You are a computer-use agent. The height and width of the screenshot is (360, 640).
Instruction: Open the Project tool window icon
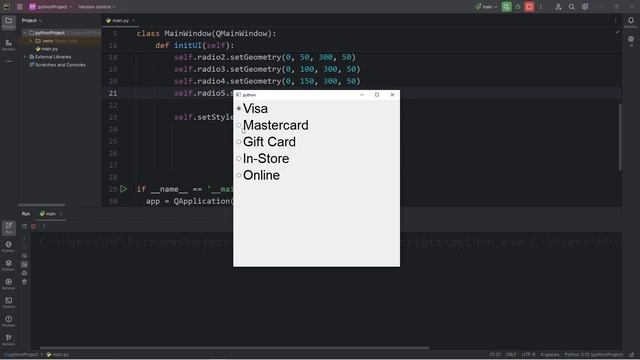pyautogui.click(x=9, y=22)
